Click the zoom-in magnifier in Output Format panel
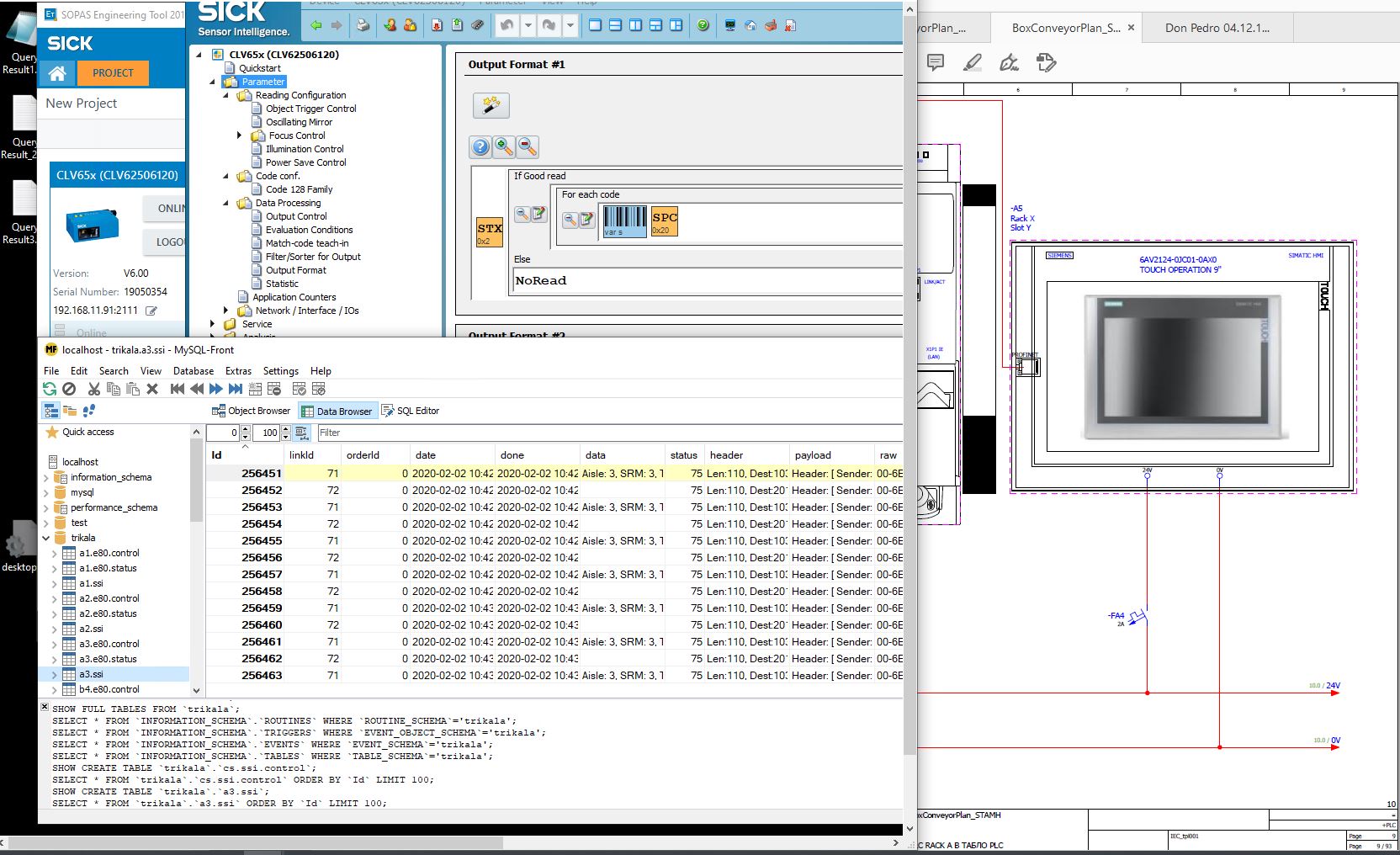The height and width of the screenshot is (855, 1400). 504,147
